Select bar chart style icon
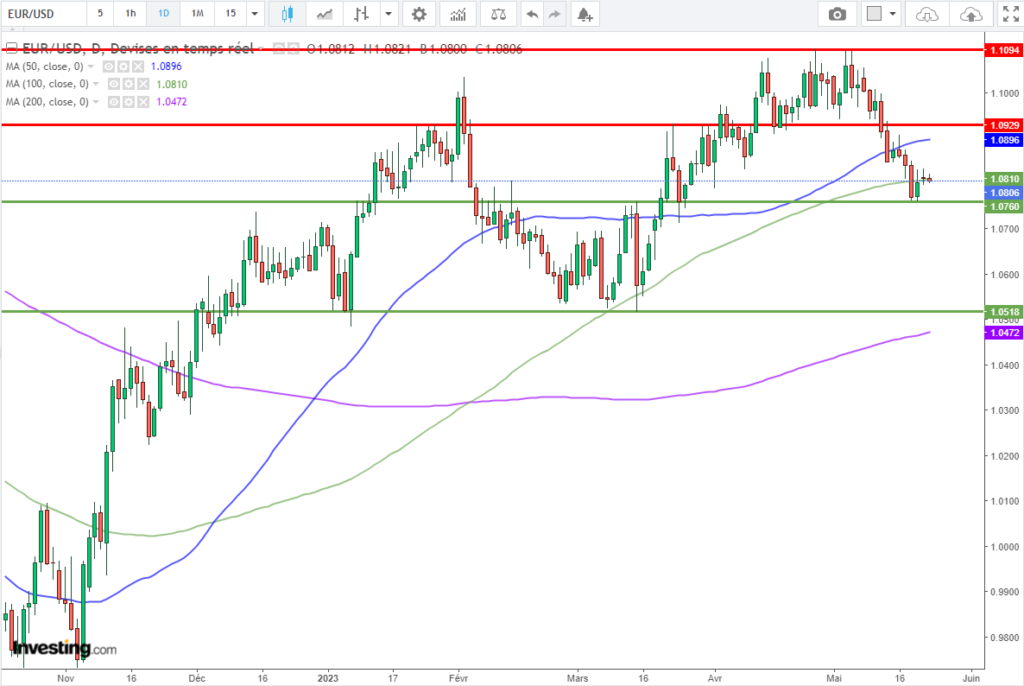Screen dimensions: 1024x686 361,14
